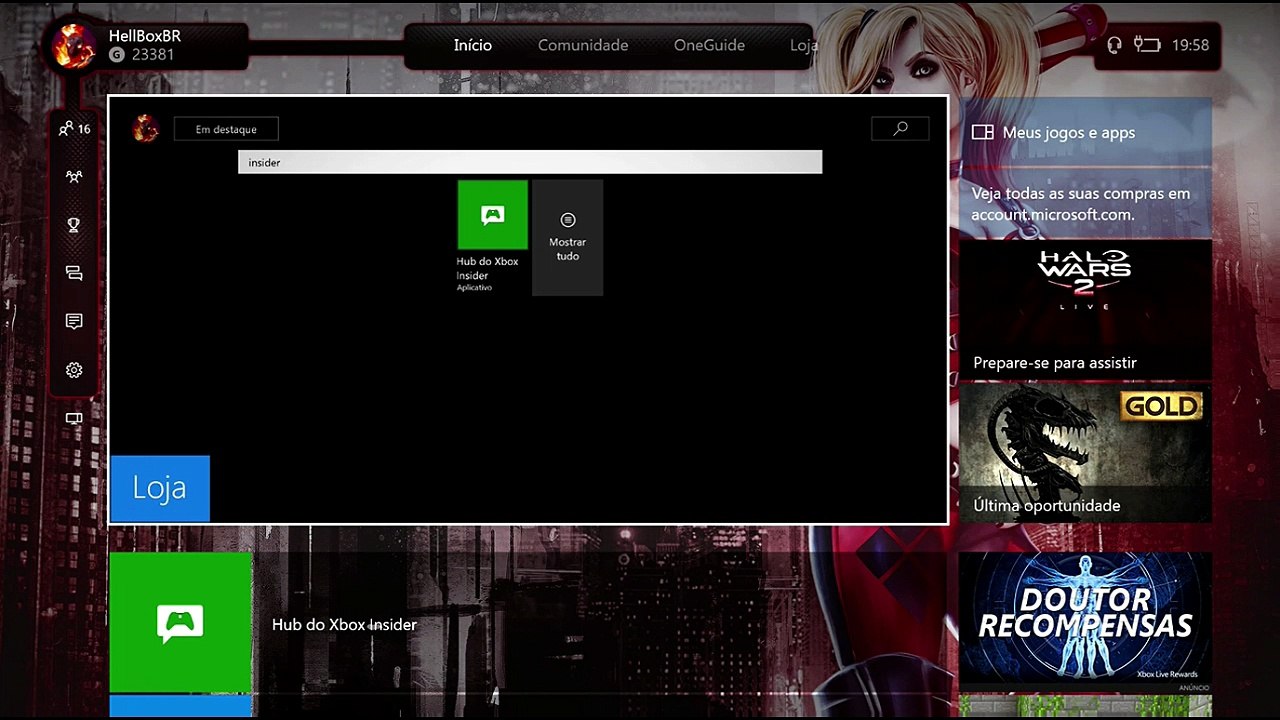
Task: Click the small profile avatar in store panel
Action: [x=145, y=128]
